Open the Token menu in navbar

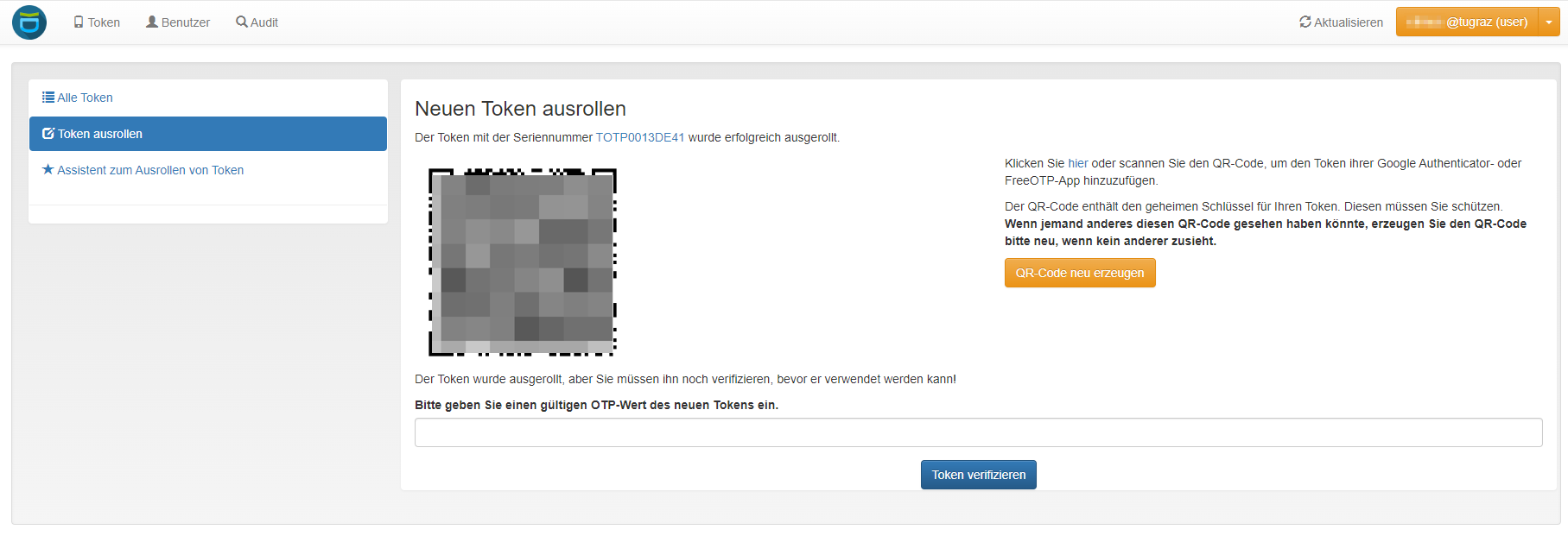[x=97, y=22]
